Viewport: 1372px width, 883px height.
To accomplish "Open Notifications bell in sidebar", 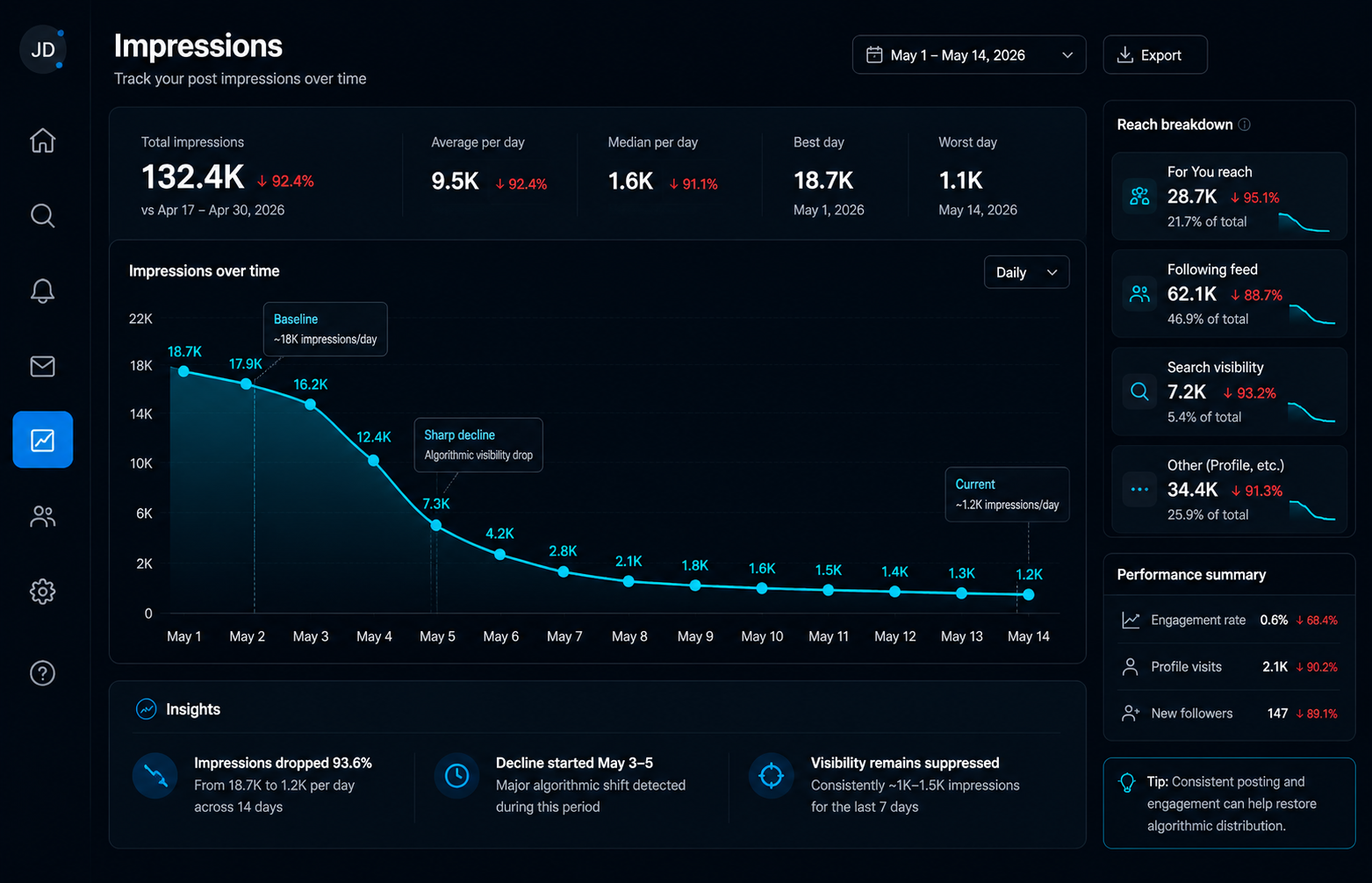I will point(42,291).
